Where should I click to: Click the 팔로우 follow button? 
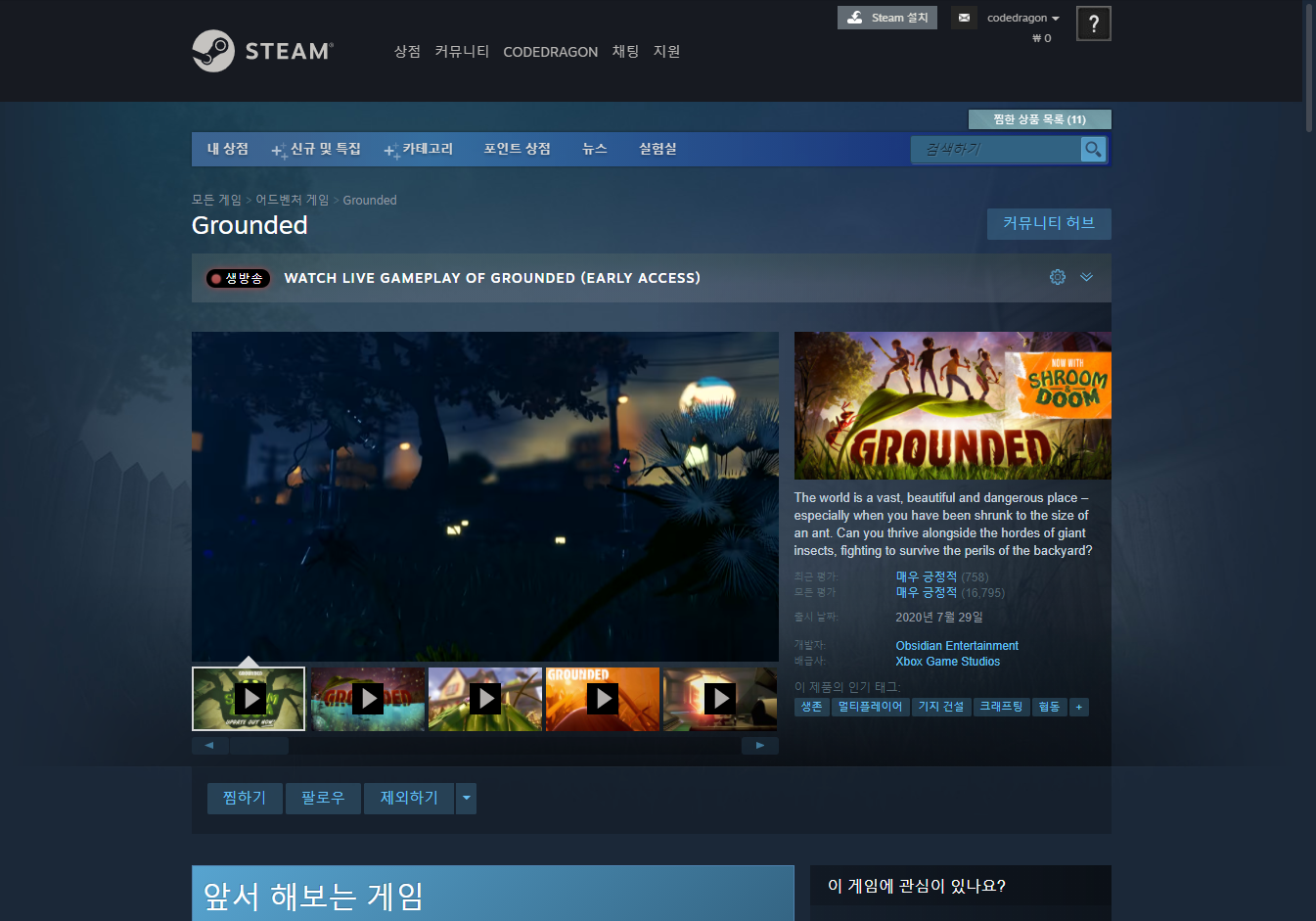coord(323,799)
